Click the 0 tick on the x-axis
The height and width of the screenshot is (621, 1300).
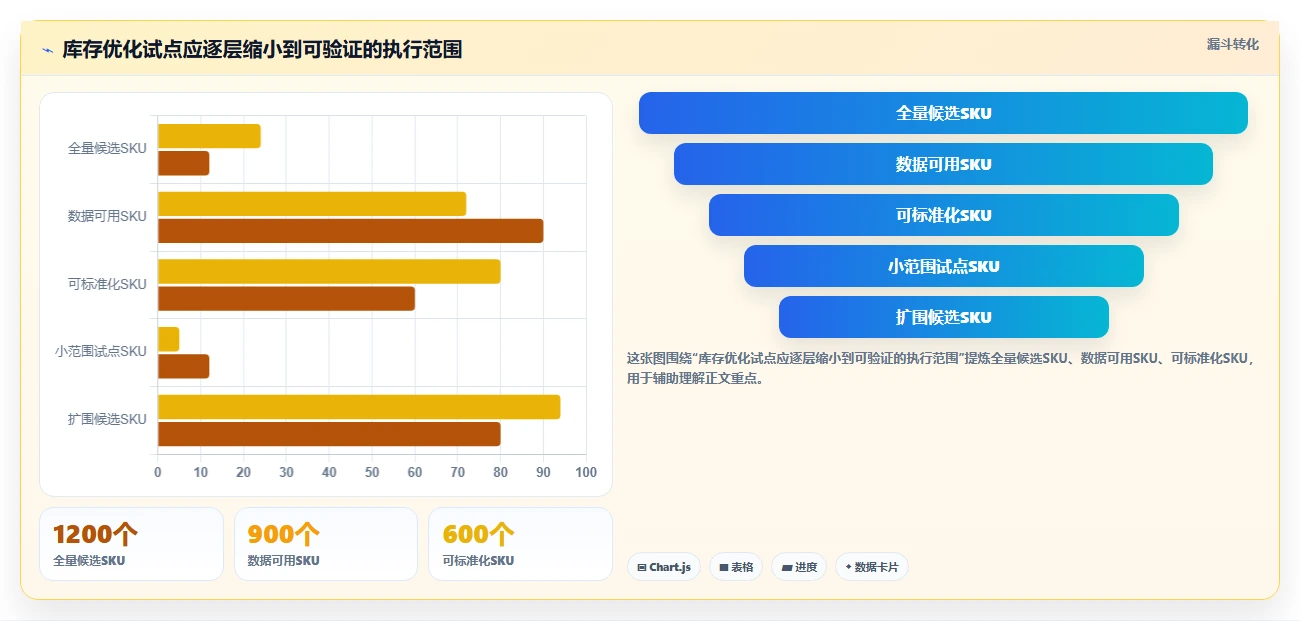[157, 472]
